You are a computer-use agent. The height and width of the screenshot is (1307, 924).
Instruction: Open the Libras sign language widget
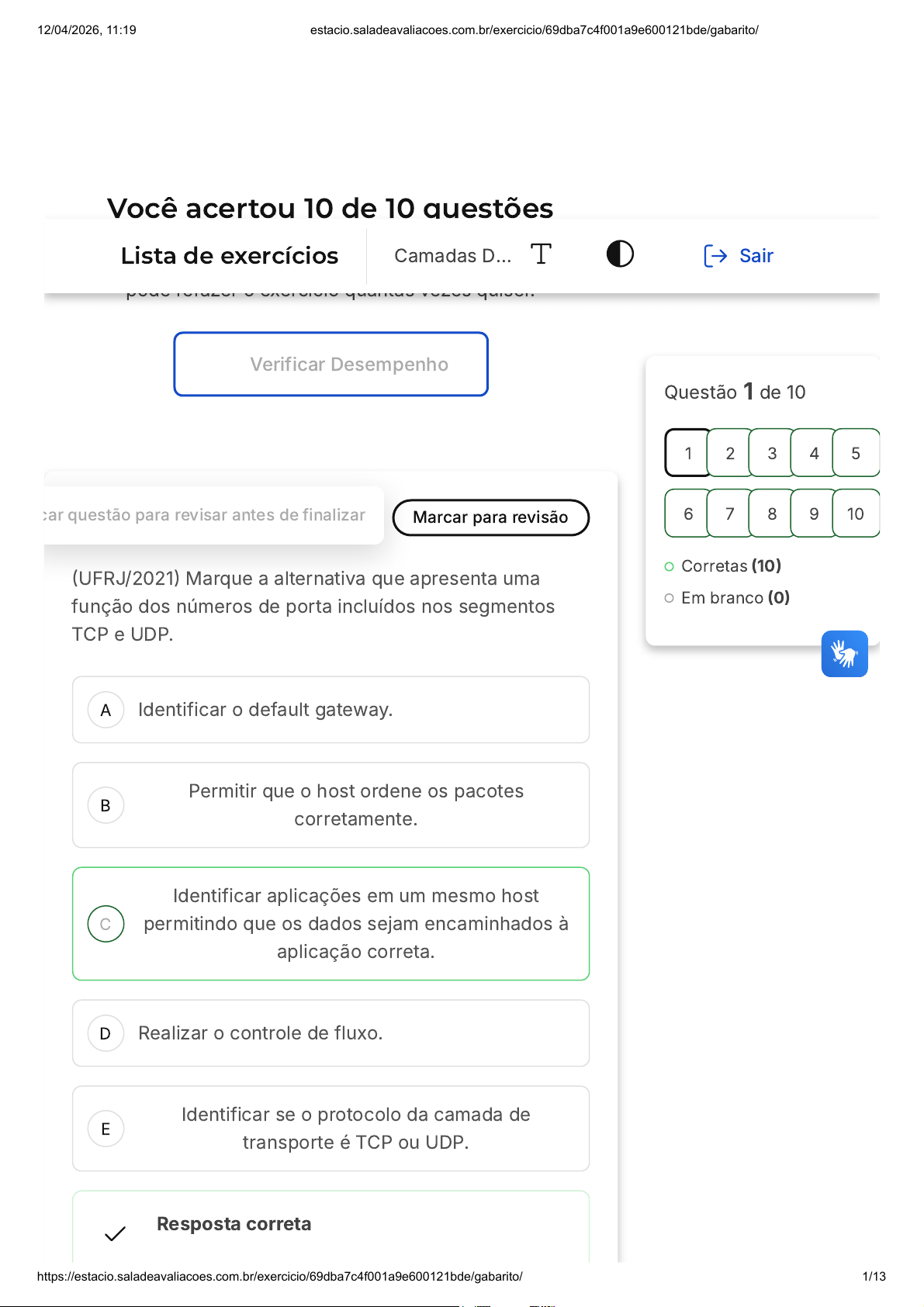coord(844,654)
